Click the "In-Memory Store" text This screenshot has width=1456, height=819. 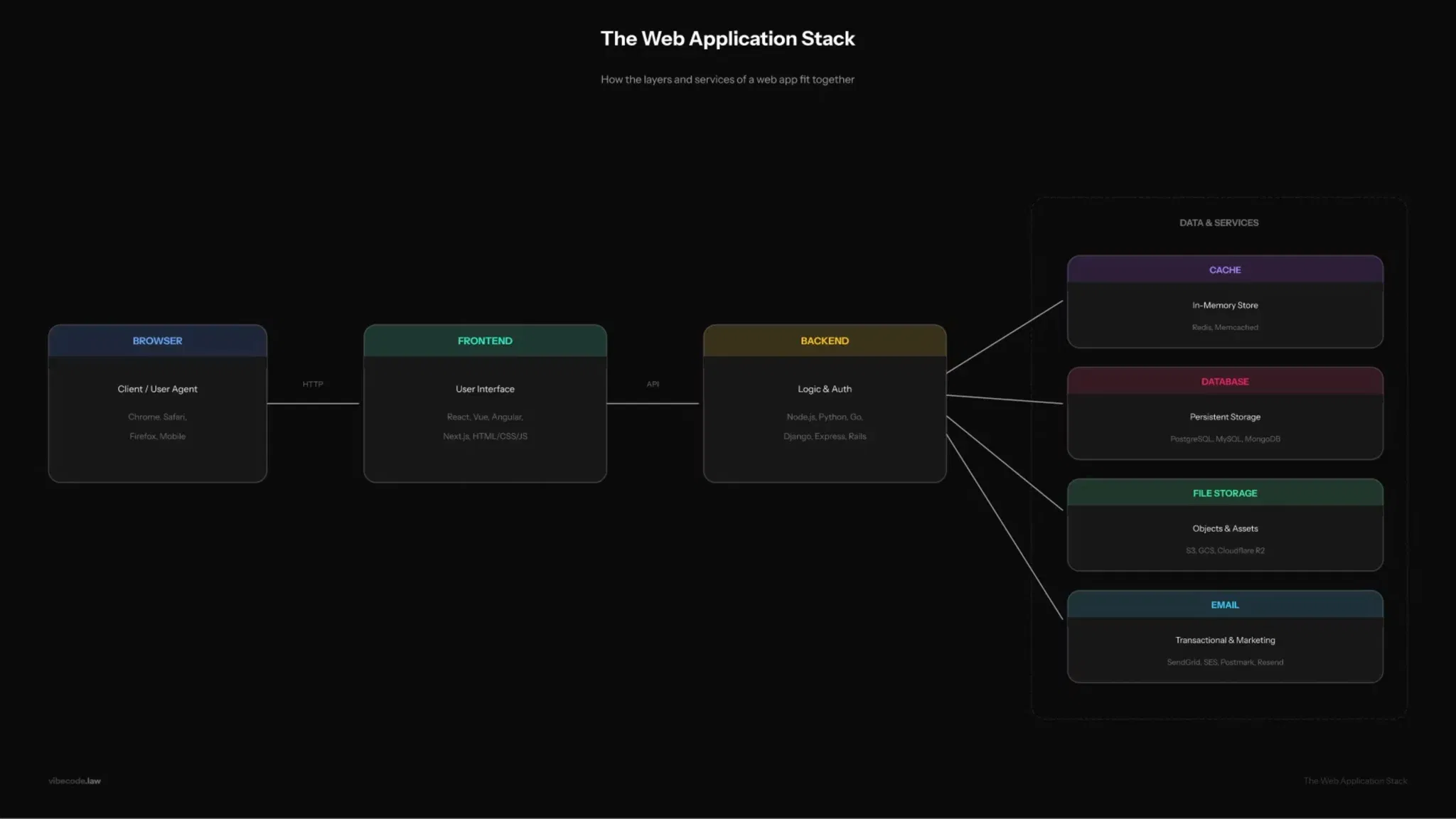click(1224, 305)
